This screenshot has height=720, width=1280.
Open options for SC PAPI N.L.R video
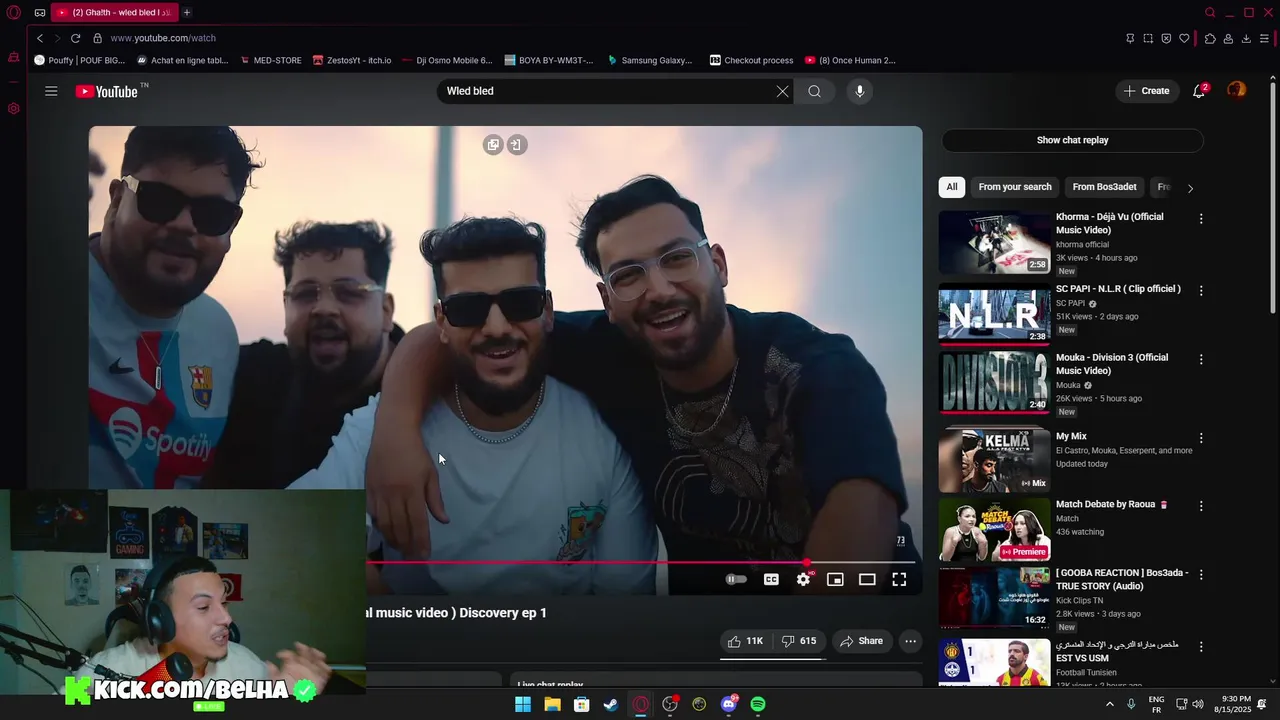(x=1201, y=290)
